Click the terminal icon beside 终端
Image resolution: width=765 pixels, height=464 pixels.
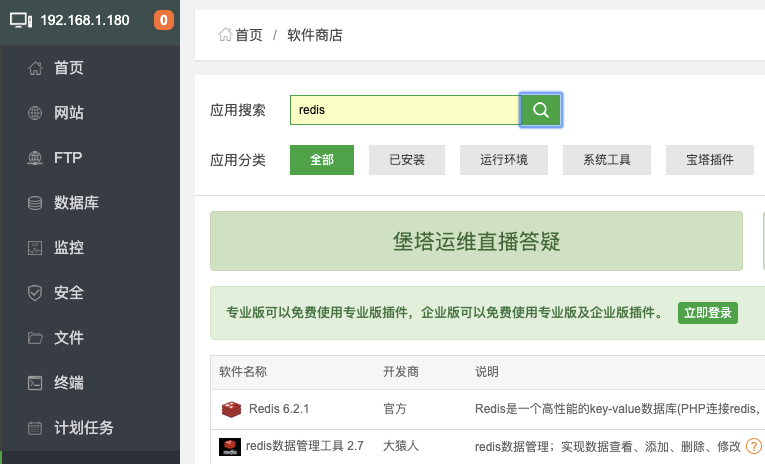pyautogui.click(x=35, y=383)
